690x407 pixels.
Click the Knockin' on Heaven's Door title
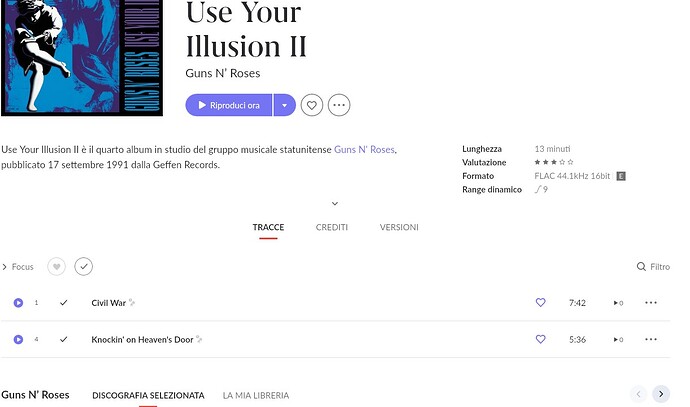pyautogui.click(x=142, y=340)
